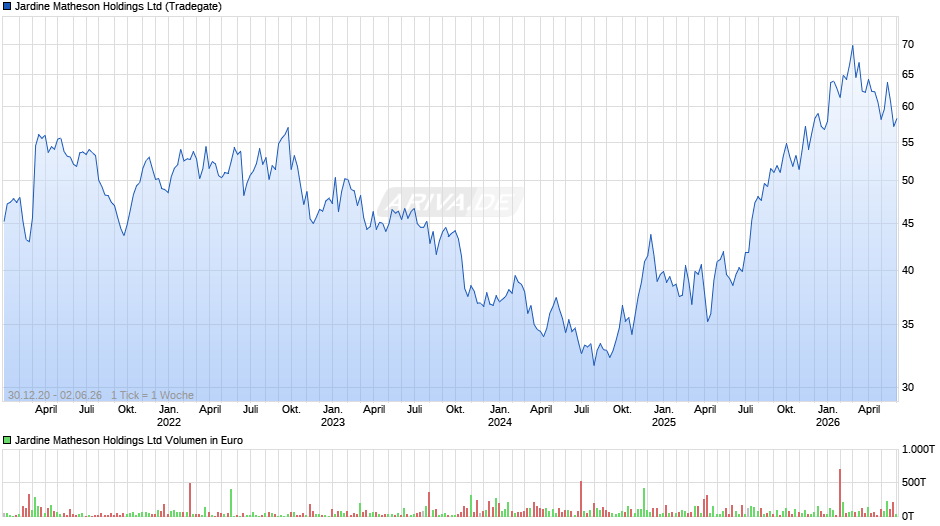Click the price axis value 45

908,224
